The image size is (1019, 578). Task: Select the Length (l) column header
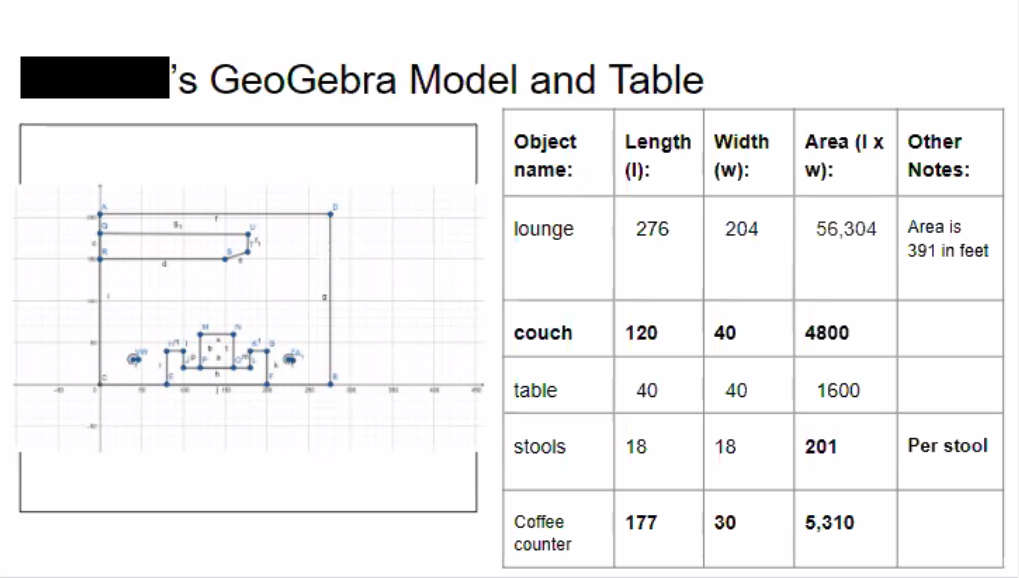(658, 153)
